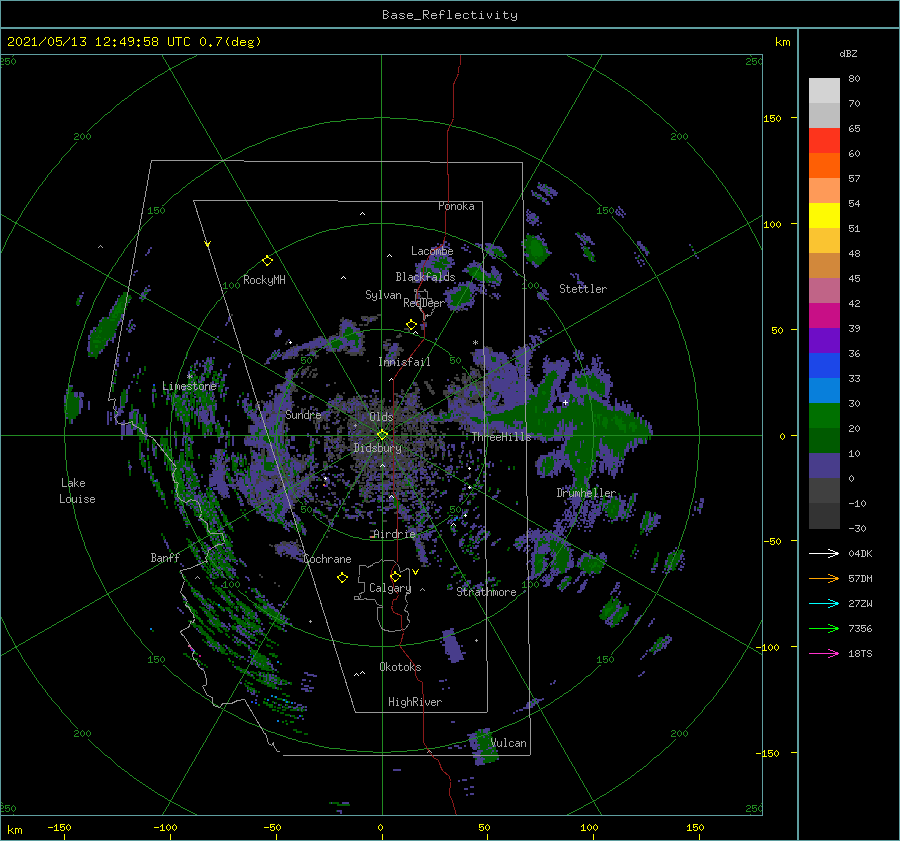The image size is (900, 841).
Task: Click the Sylvan label
Action: point(383,295)
